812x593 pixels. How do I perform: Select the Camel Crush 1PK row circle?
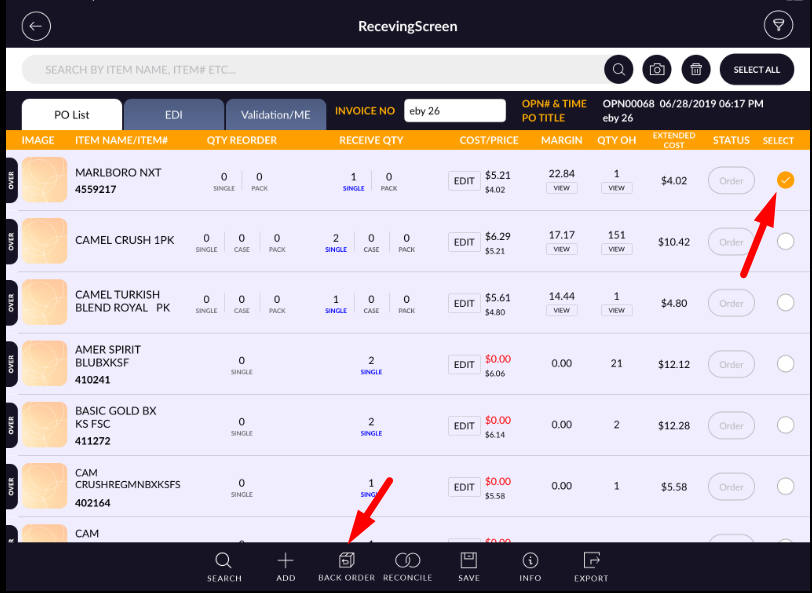(785, 241)
